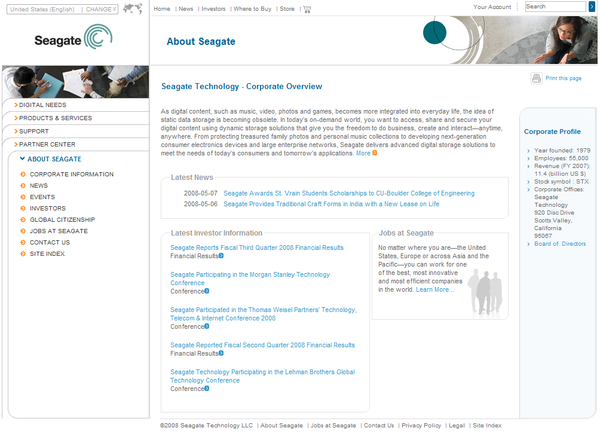This screenshot has width=600, height=434.
Task: Click footer Site Index link
Action: [487, 426]
